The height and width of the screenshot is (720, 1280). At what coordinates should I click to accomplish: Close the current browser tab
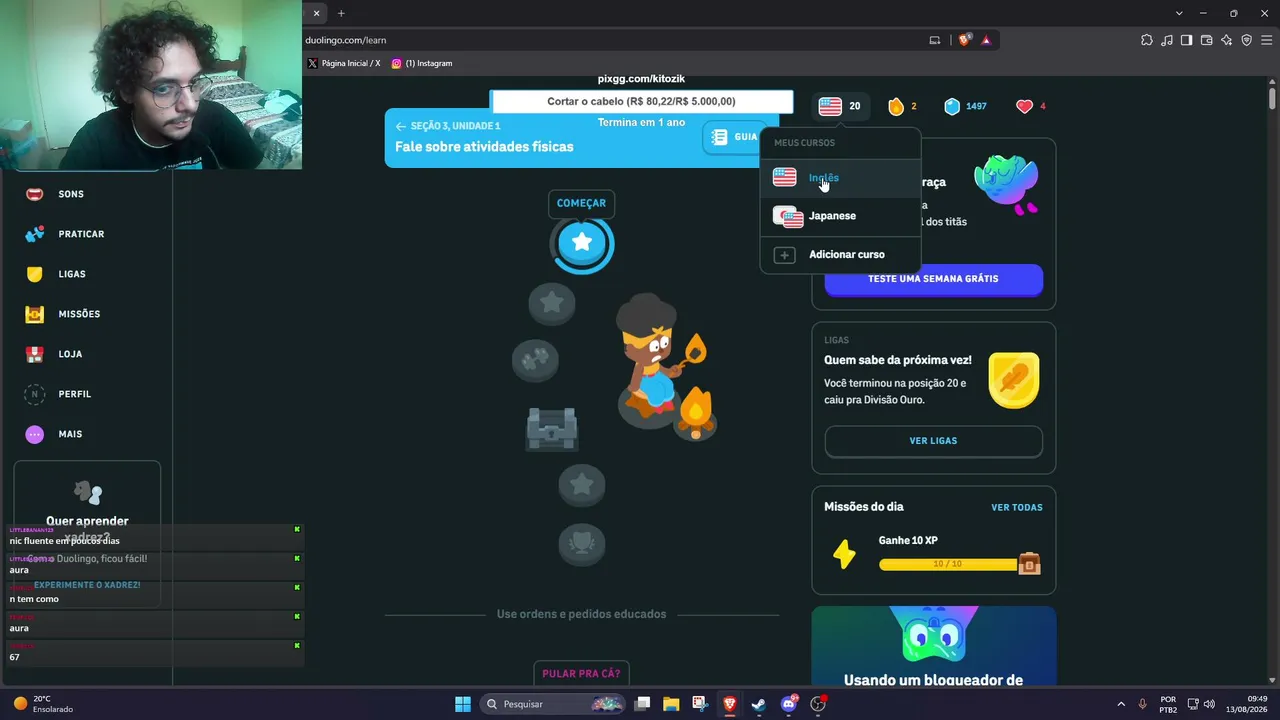click(x=317, y=13)
